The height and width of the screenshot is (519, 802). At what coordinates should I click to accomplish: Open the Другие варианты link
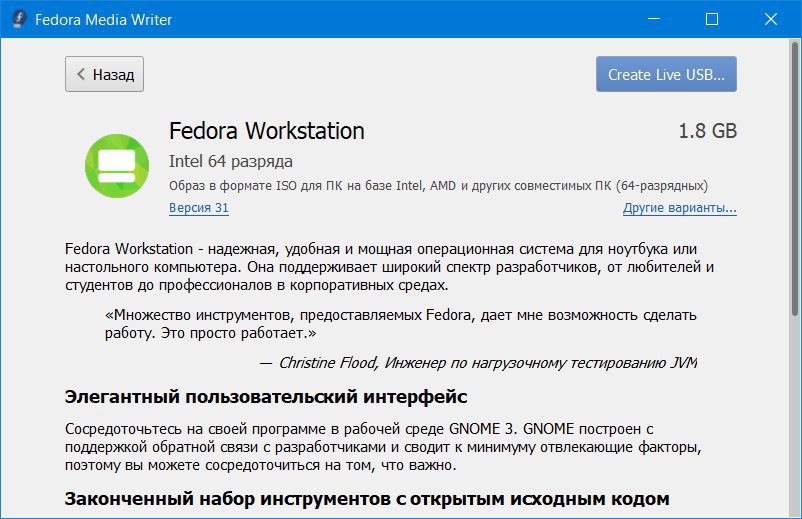679,208
